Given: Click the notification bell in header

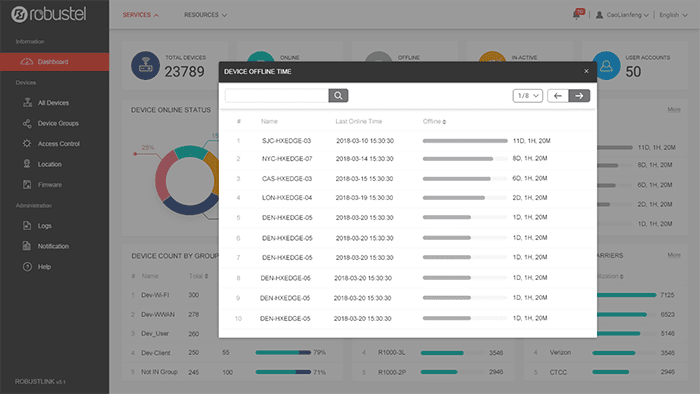Looking at the screenshot, I should (577, 14).
